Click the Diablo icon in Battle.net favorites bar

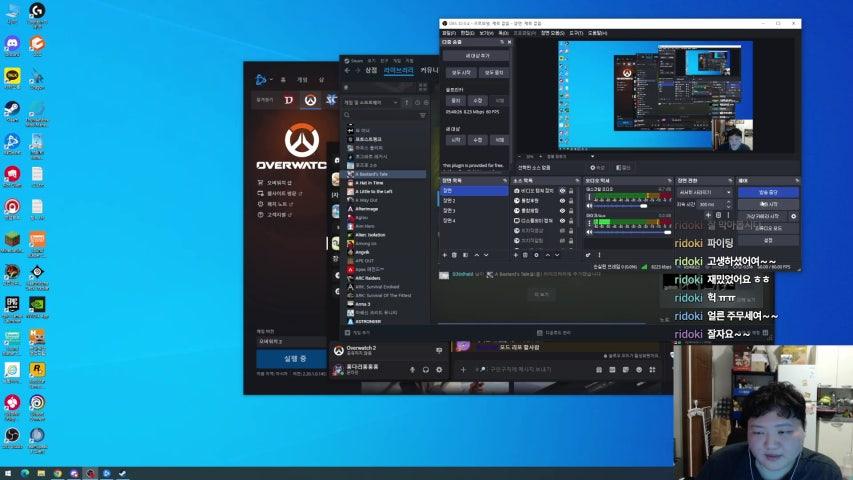tap(289, 100)
